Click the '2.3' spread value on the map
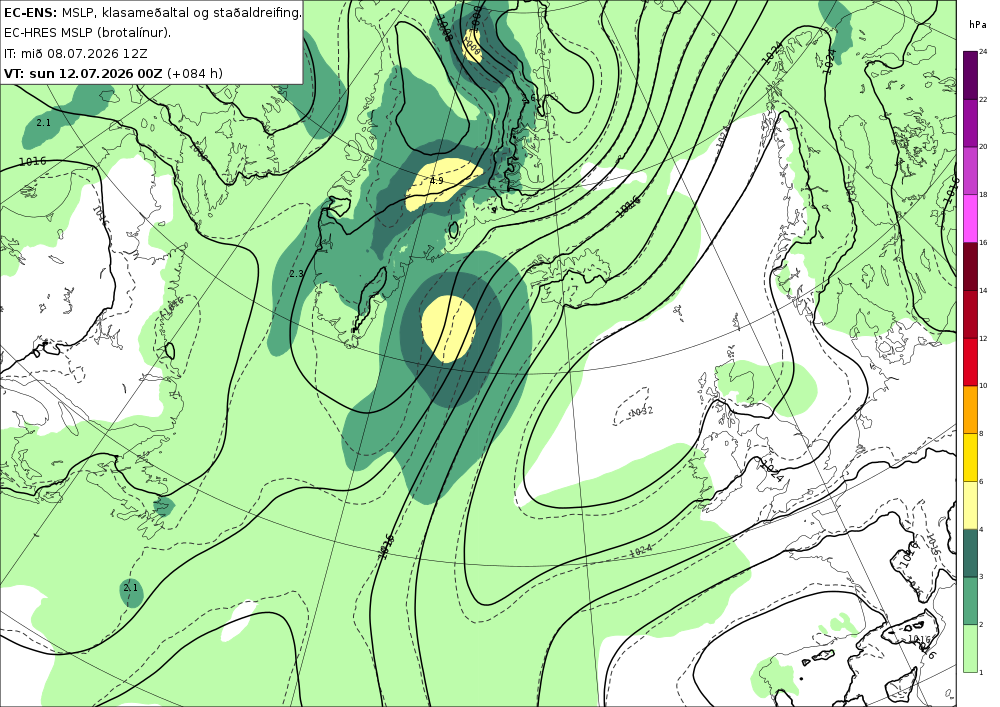 [297, 274]
